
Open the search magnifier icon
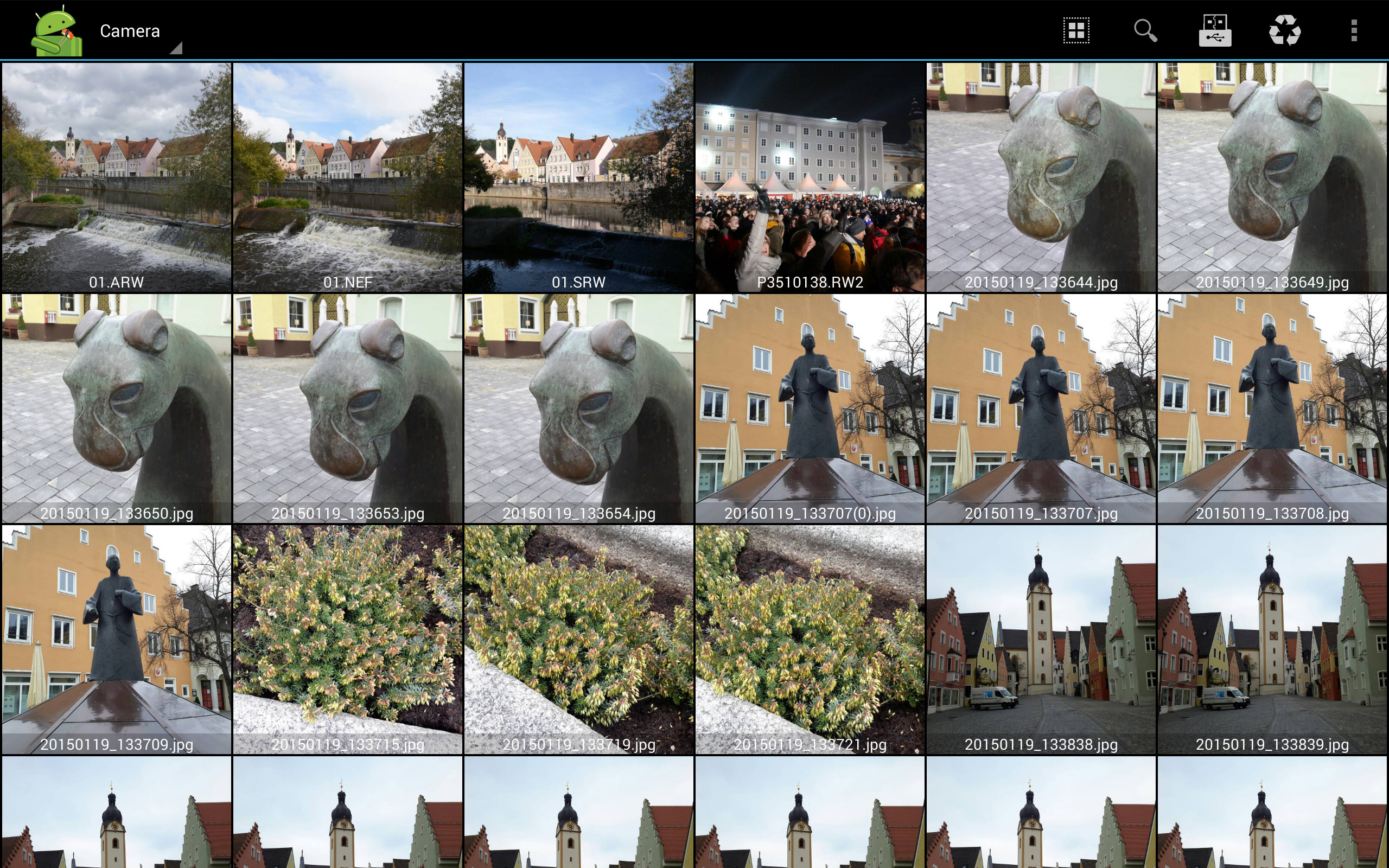1145,30
